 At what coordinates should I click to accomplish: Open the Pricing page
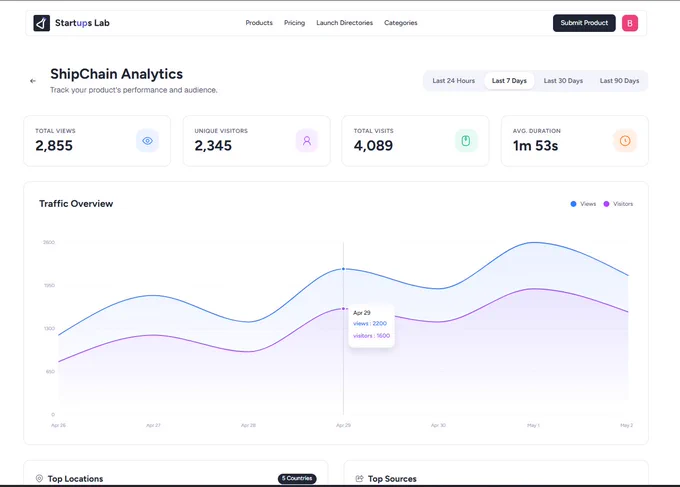294,23
